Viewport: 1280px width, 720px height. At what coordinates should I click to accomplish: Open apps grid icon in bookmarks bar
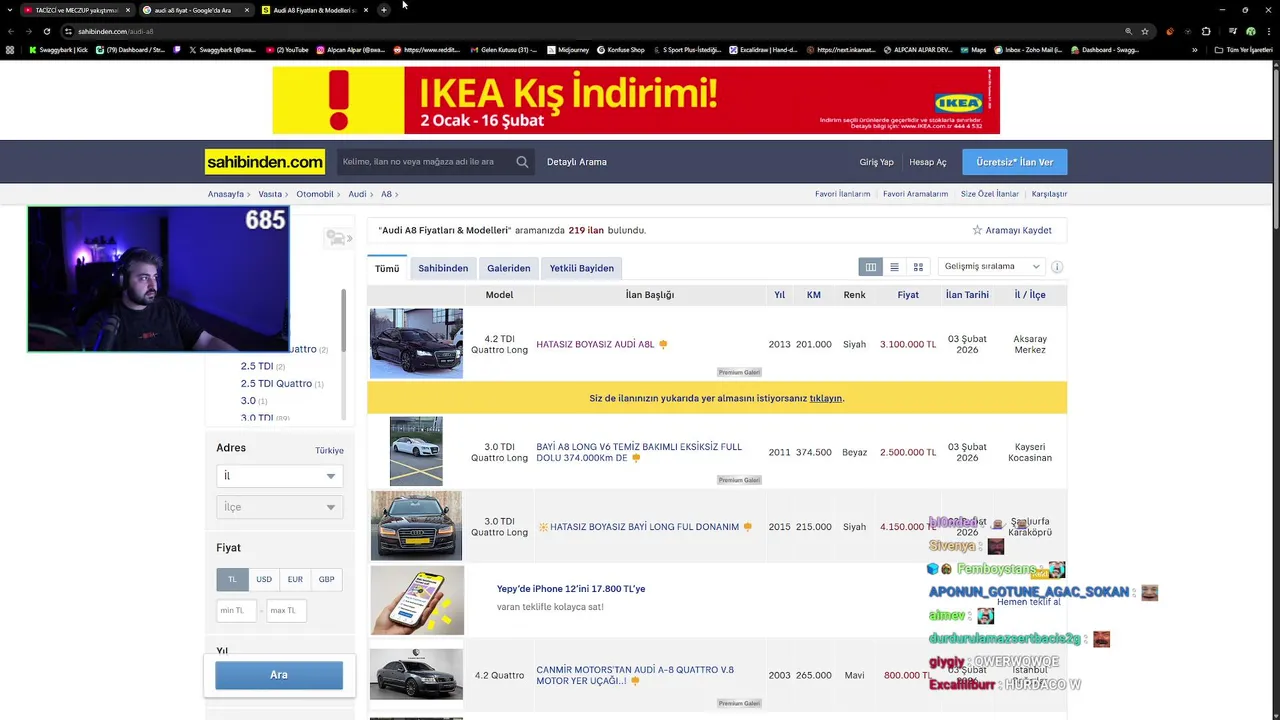10,50
